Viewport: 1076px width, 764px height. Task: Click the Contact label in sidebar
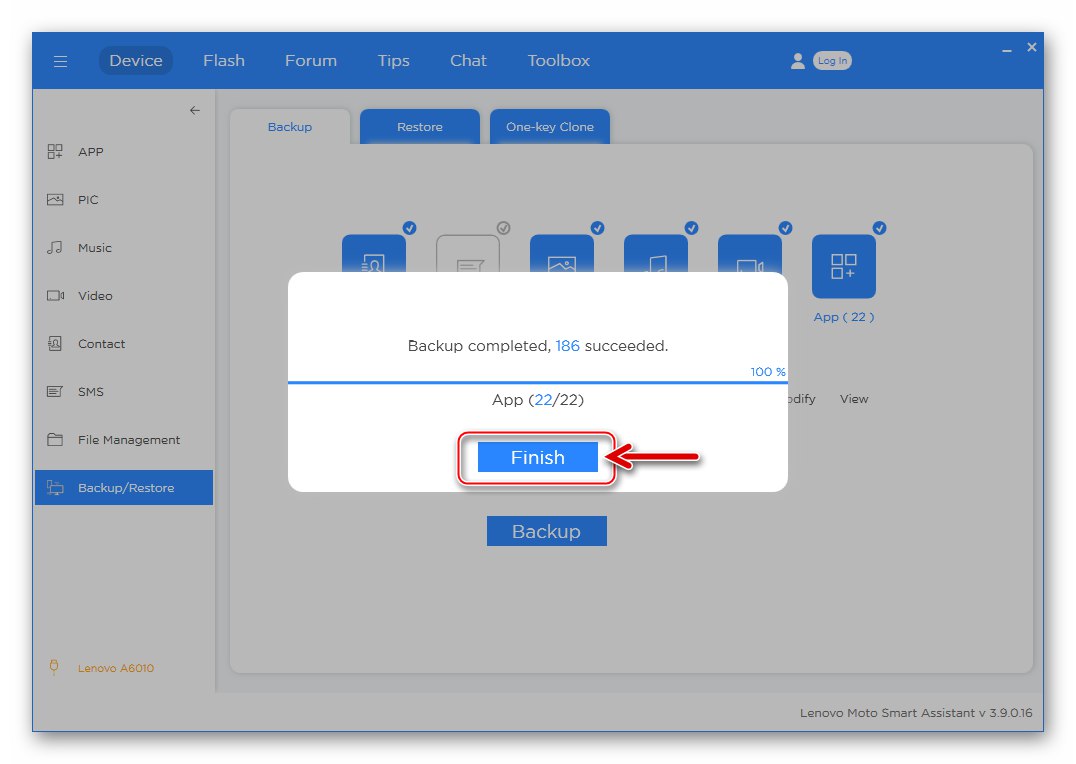102,344
